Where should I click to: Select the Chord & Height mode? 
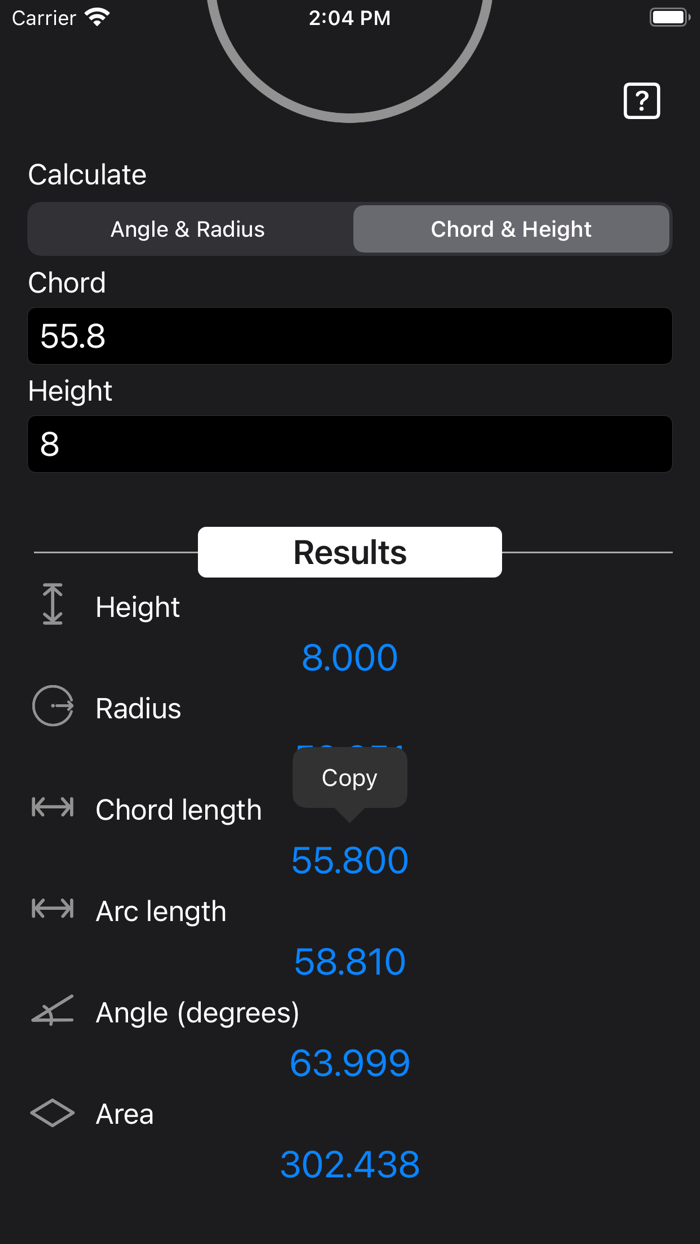511,229
